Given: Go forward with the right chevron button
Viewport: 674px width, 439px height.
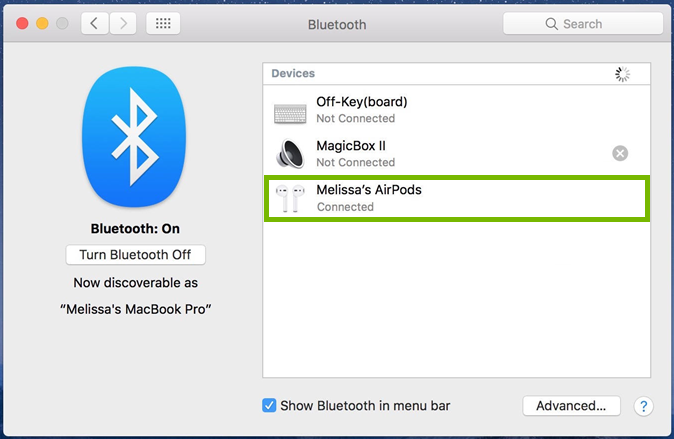Looking at the screenshot, I should point(123,23).
